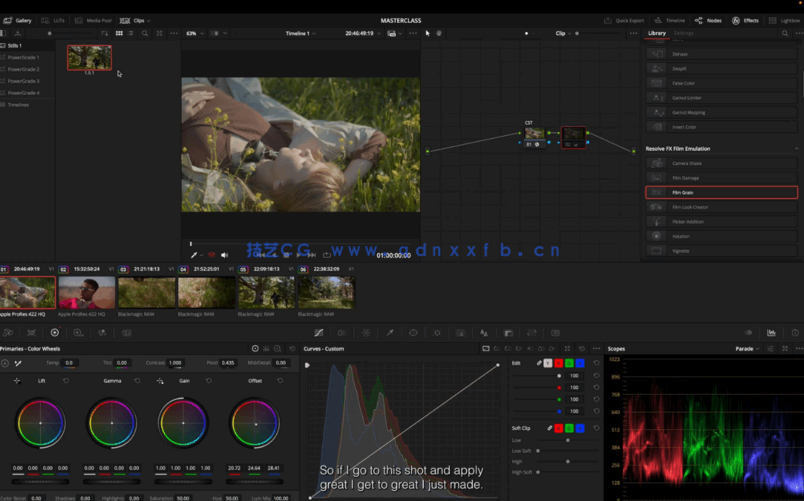Click the Film Grain effect icon
The image size is (804, 501).
(656, 192)
